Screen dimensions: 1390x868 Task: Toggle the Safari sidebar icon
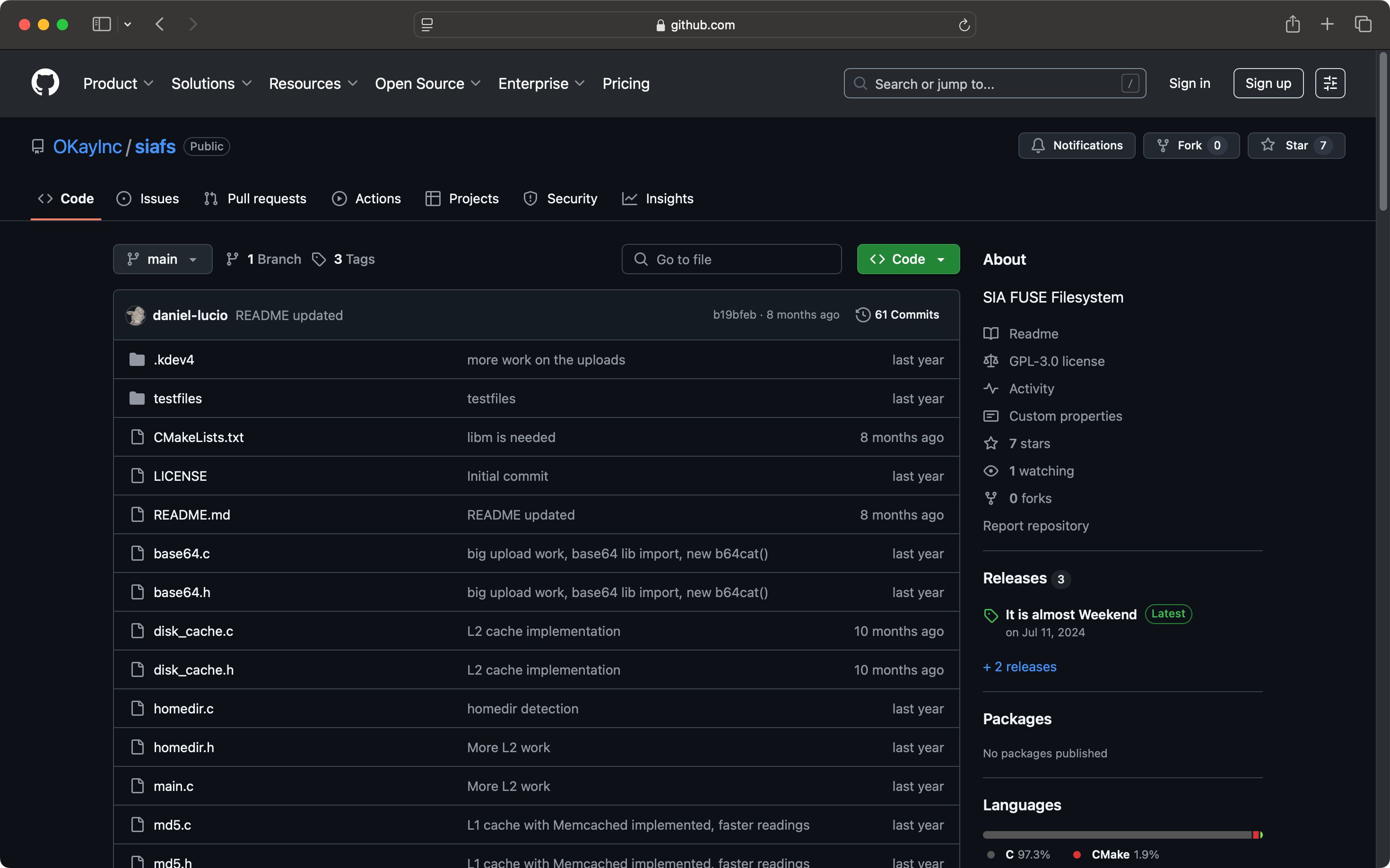point(102,24)
